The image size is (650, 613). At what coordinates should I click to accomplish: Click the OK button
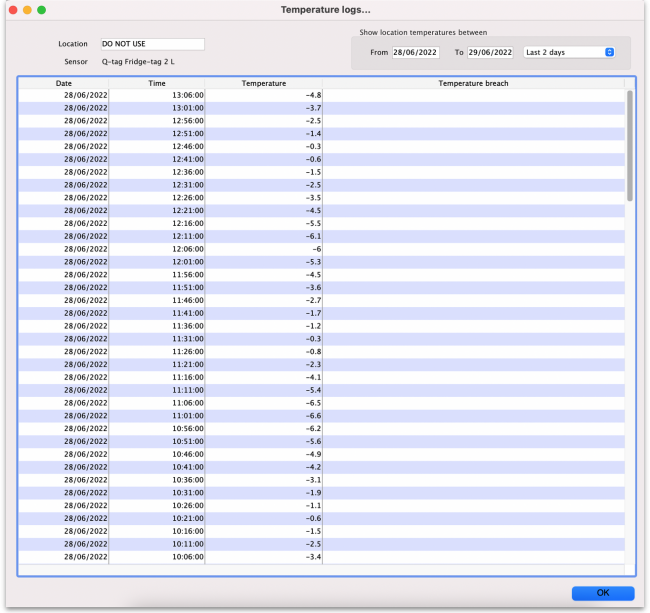[x=602, y=592]
